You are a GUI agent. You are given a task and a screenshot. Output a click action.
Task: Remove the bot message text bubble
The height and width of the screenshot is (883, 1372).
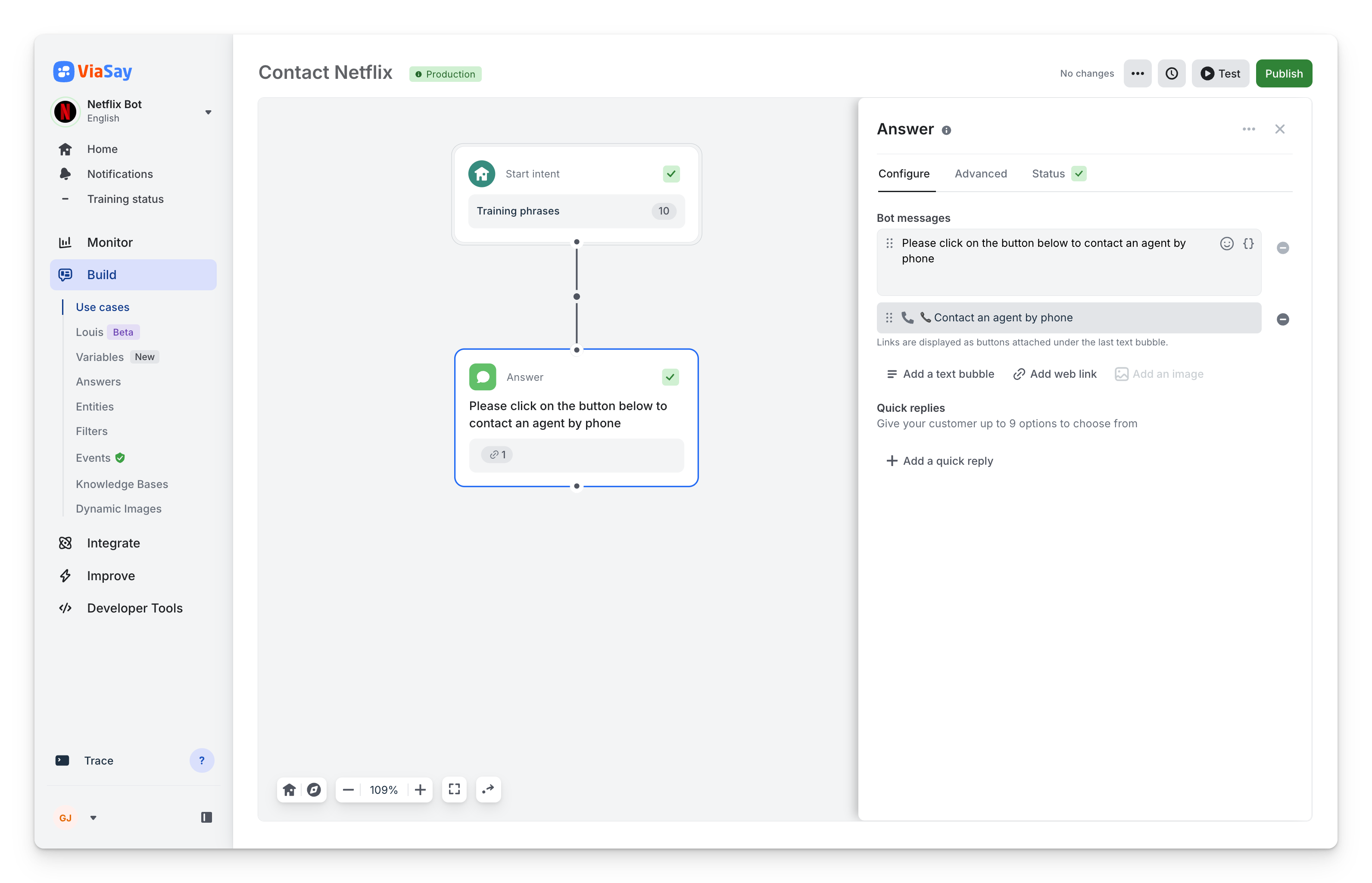coord(1283,248)
